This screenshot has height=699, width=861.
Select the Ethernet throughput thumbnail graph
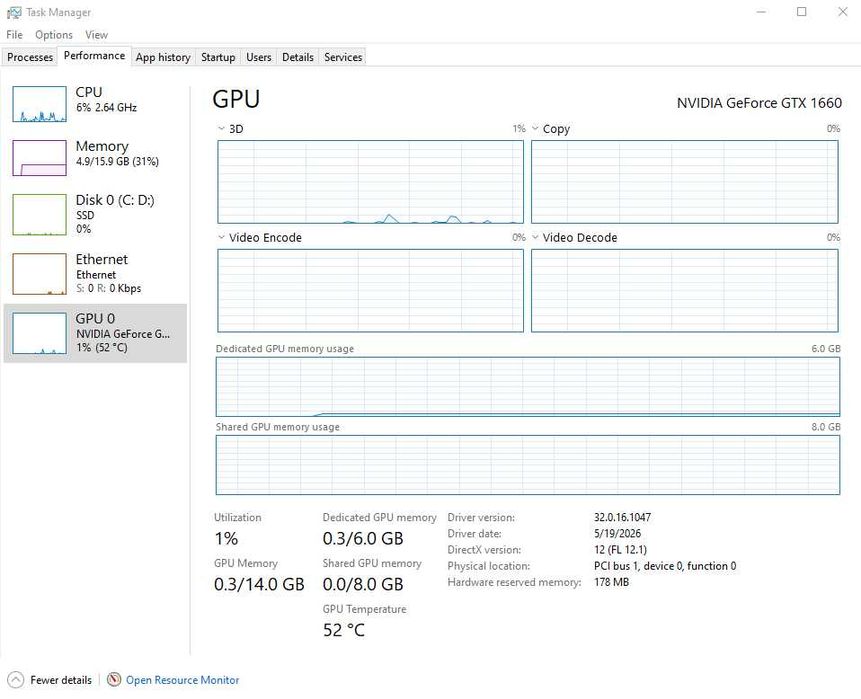(40, 274)
